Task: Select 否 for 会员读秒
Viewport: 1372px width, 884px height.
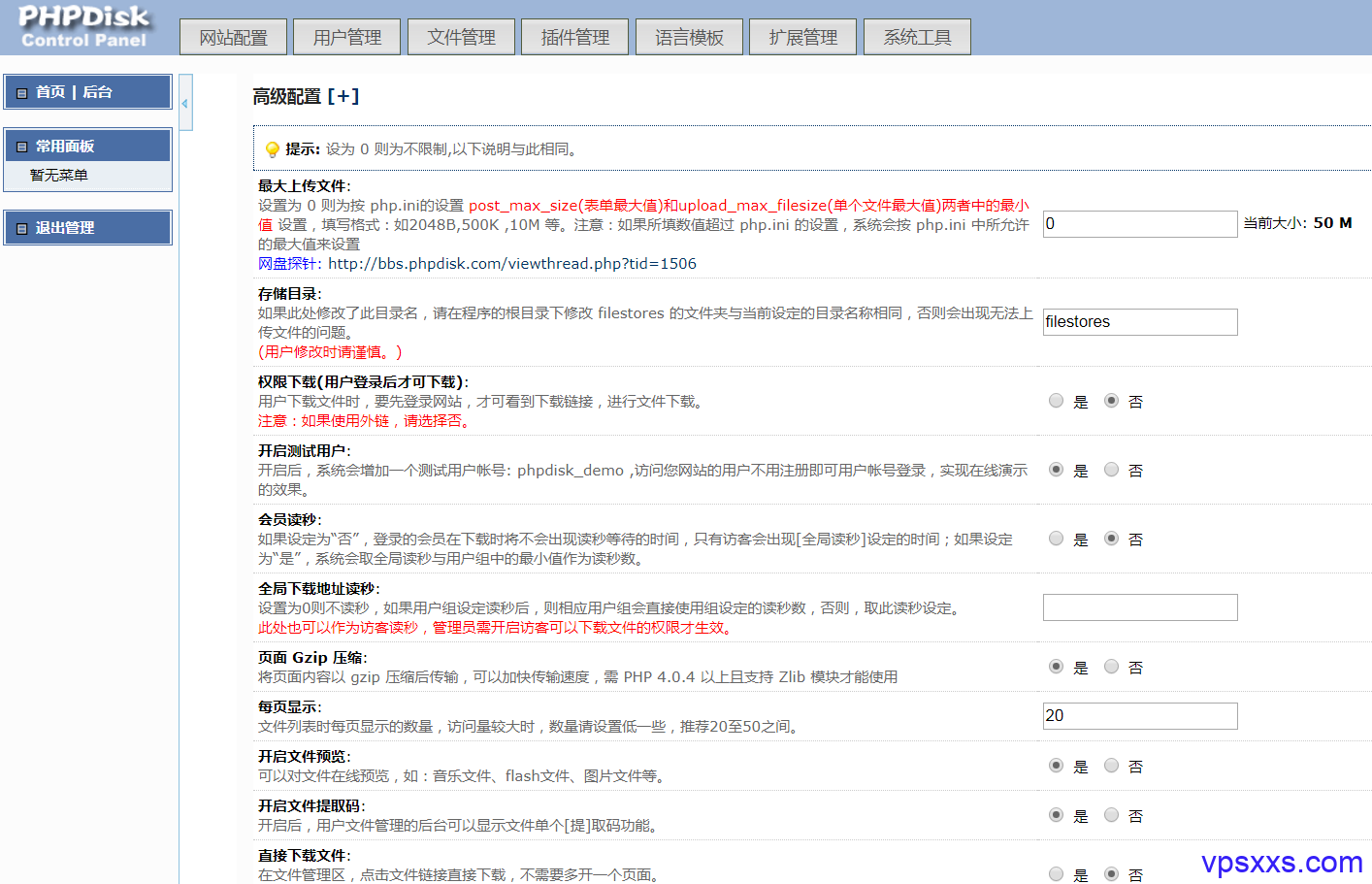Action: click(1111, 539)
